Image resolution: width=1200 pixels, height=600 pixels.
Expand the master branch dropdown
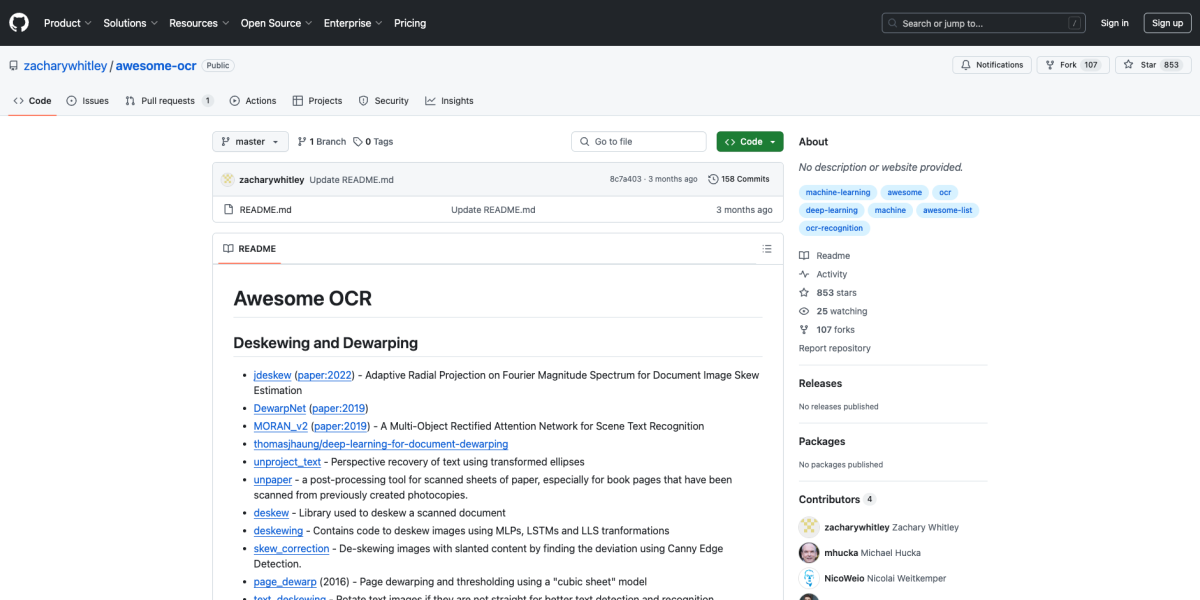click(x=249, y=141)
